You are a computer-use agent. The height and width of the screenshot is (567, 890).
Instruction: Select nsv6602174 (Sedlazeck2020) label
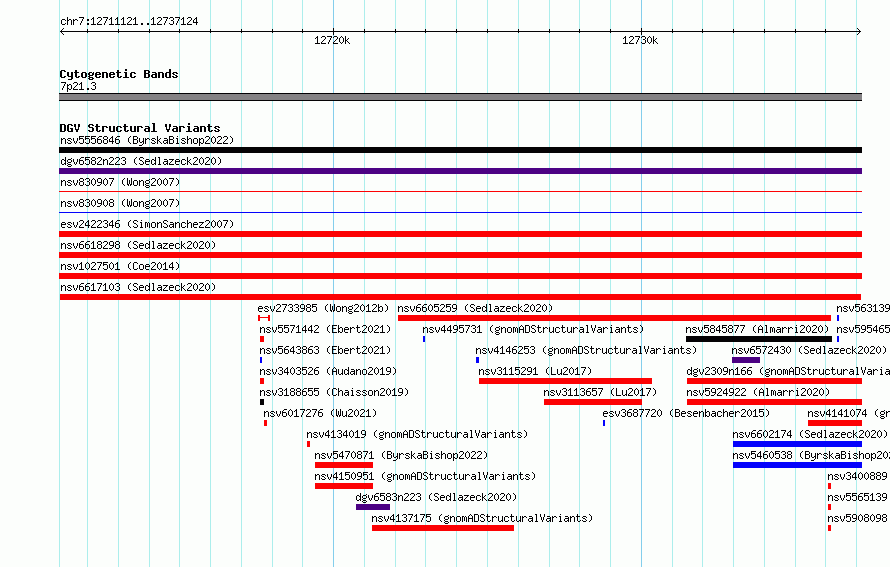[810, 434]
